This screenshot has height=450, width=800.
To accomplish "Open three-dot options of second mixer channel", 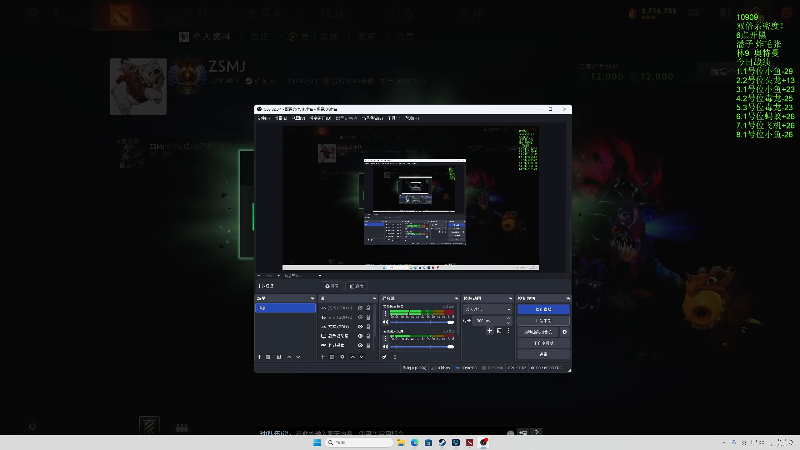I will click(x=385, y=338).
